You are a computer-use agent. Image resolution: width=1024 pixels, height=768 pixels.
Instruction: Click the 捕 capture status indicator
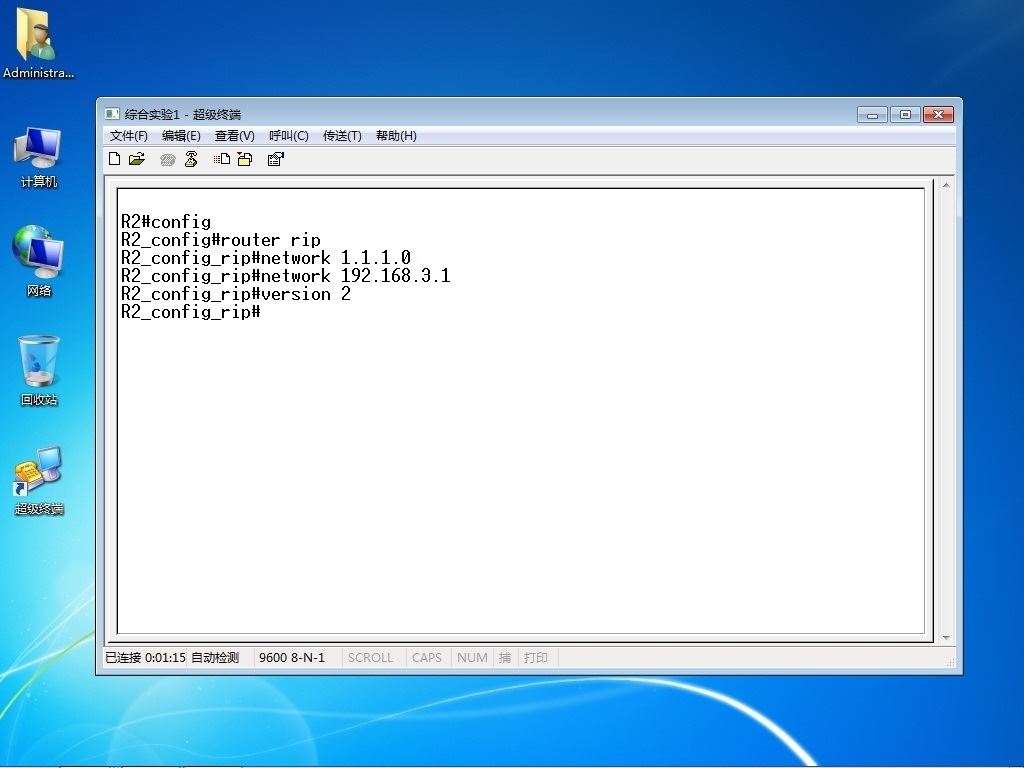(505, 658)
